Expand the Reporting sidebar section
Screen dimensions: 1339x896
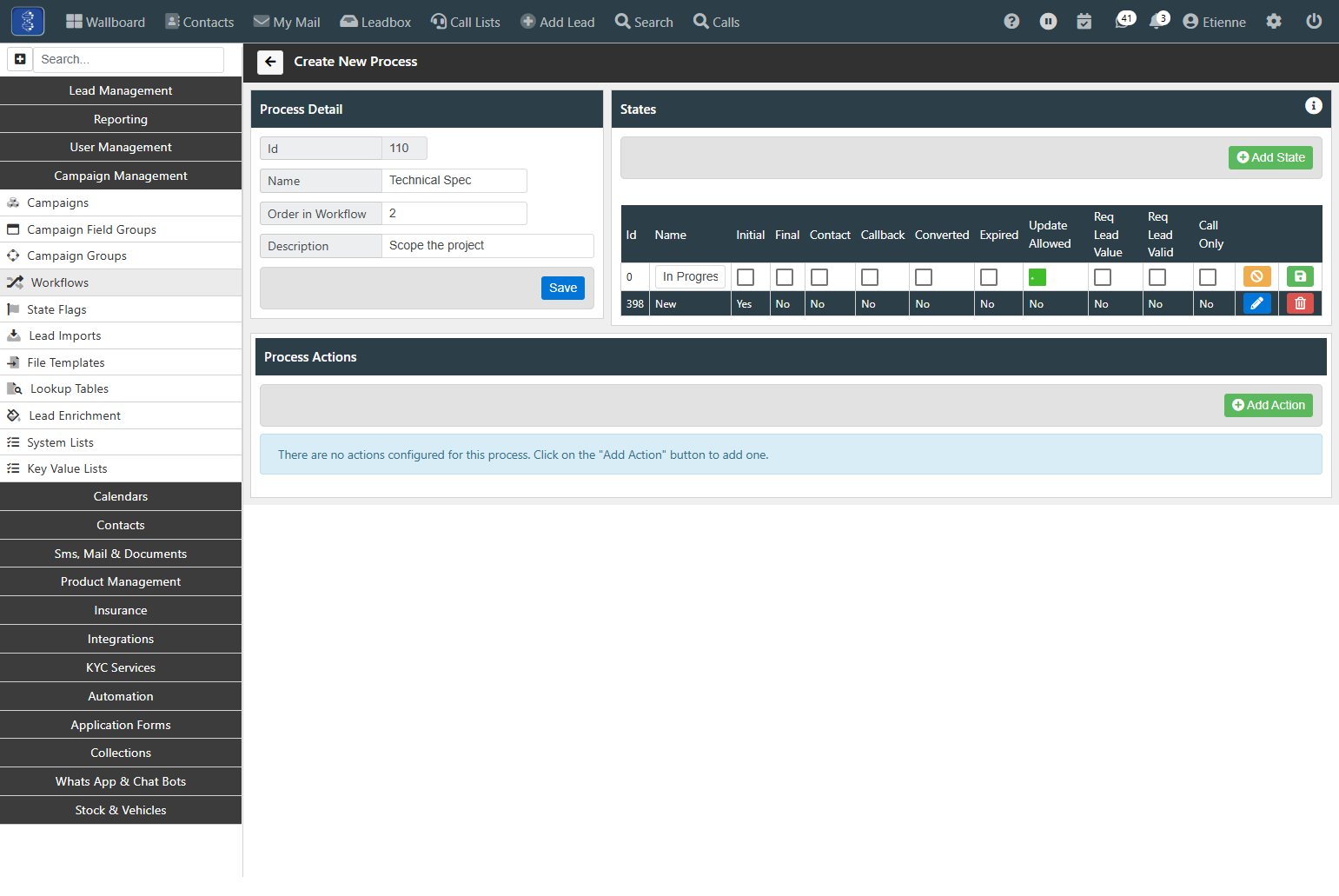[121, 119]
